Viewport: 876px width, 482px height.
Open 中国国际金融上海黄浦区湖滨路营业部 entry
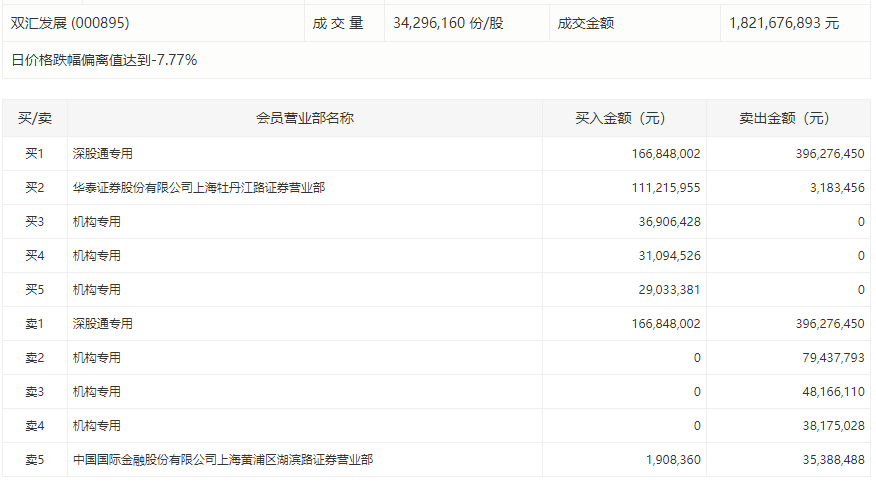pyautogui.click(x=223, y=460)
